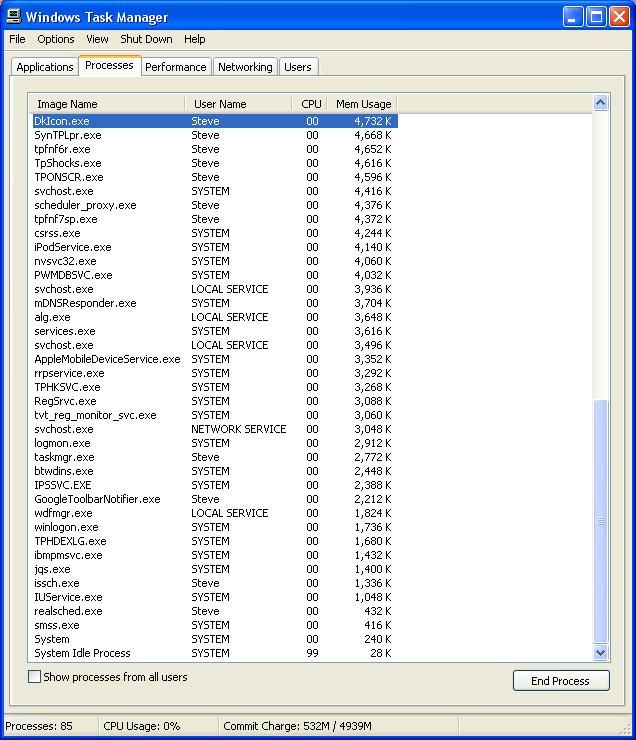This screenshot has height=740, width=636.
Task: Click the vertical scrollbar thumb
Action: (x=600, y=521)
